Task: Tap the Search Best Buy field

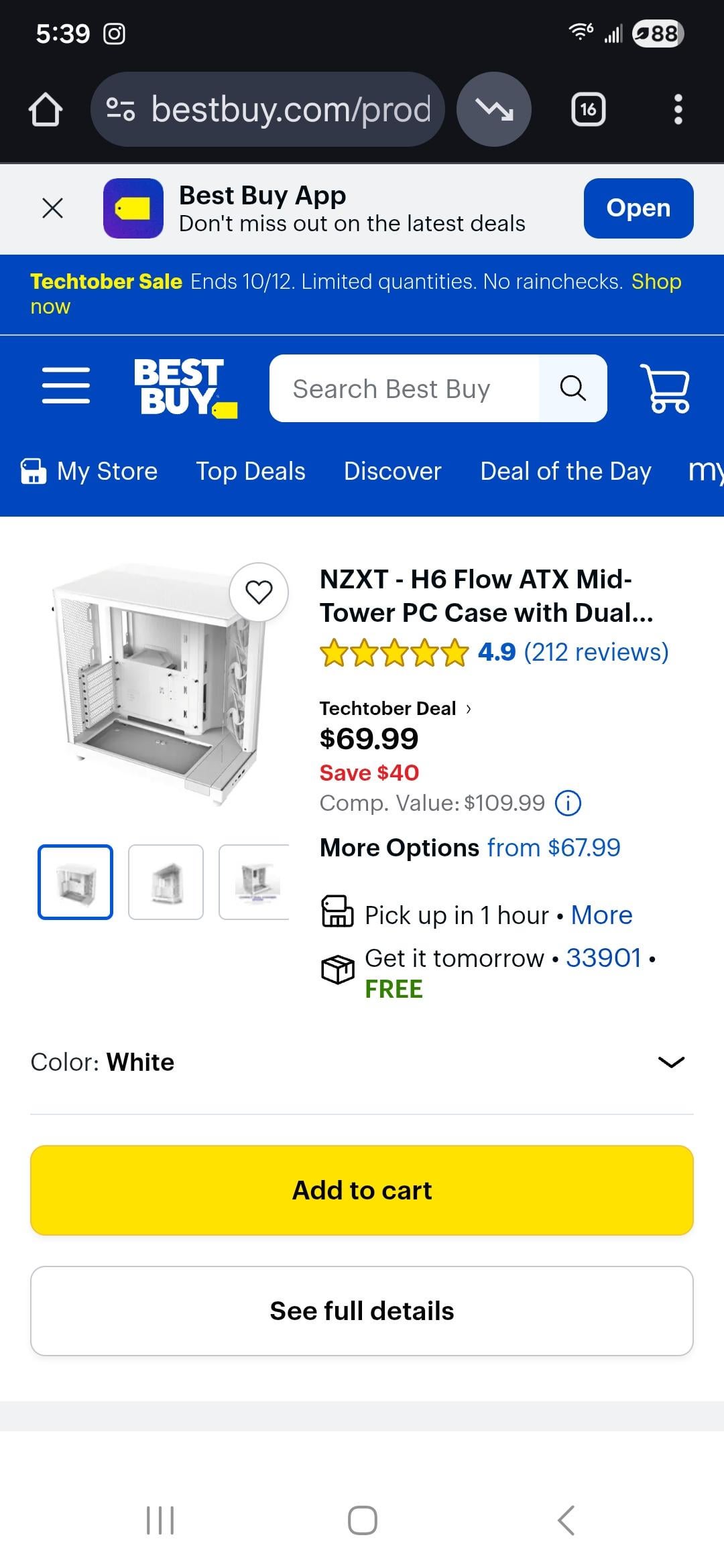Action: 404,389
